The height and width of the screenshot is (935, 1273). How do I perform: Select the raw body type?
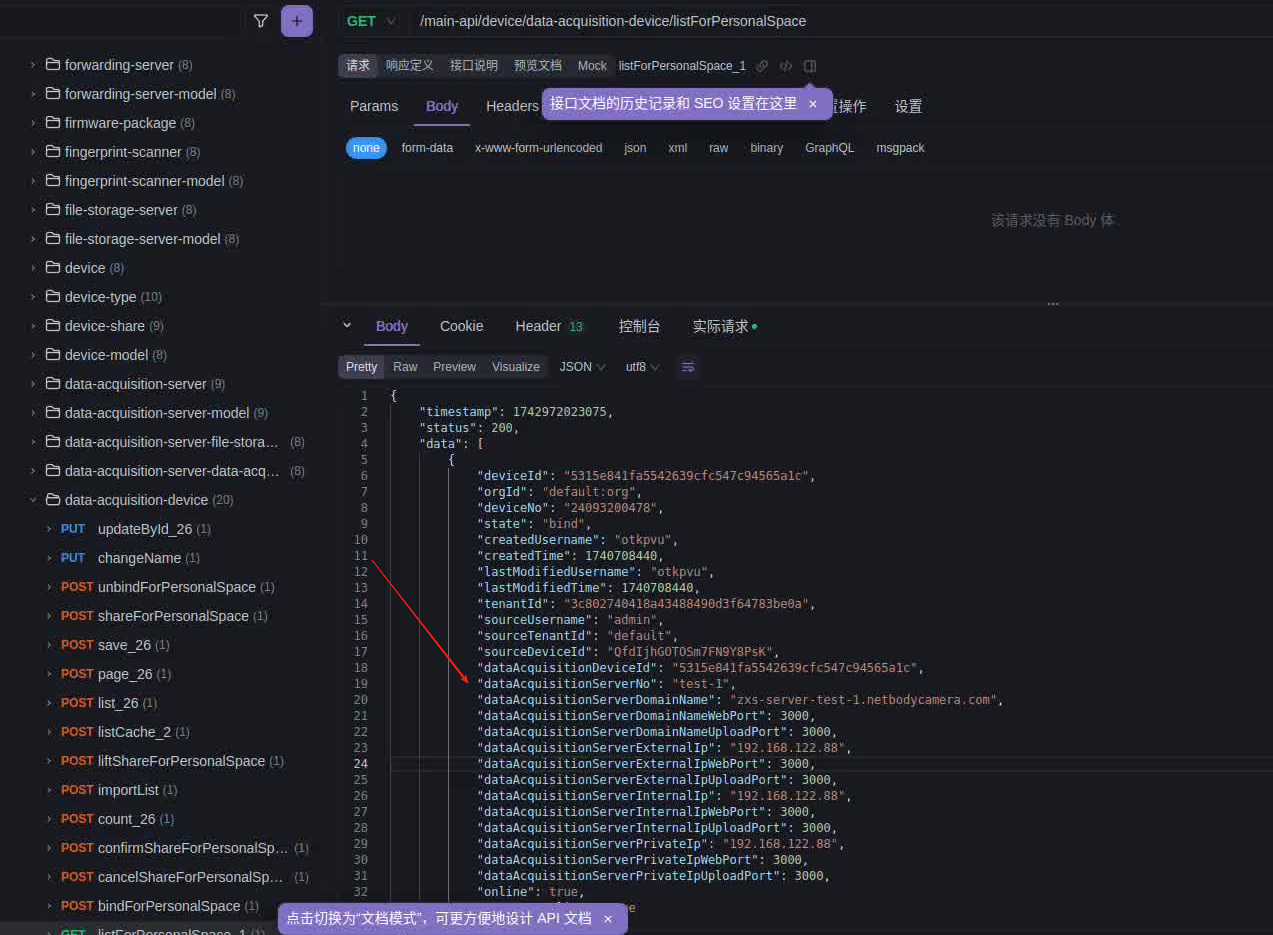(x=718, y=148)
